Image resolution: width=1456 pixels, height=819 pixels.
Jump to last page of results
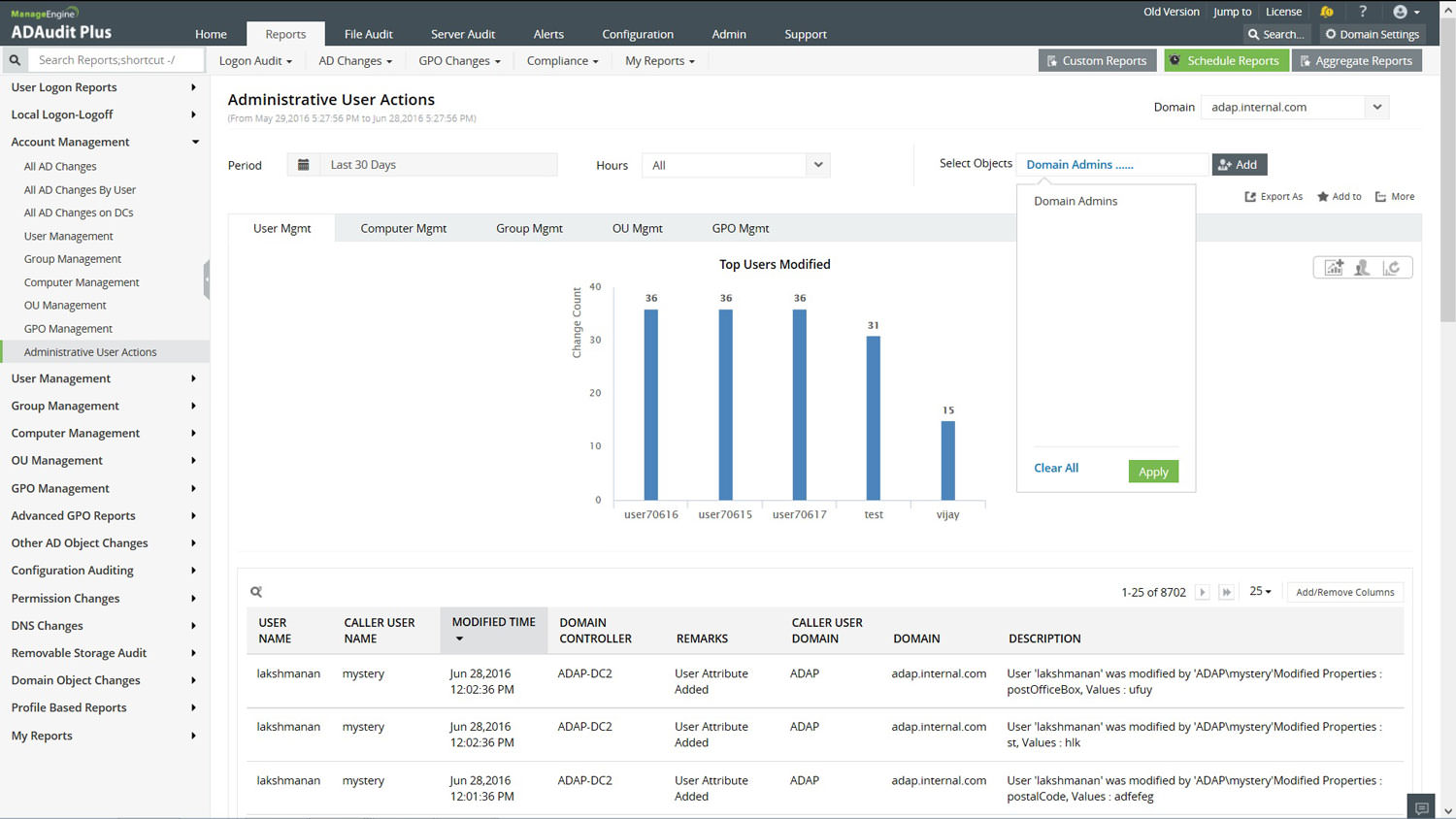(1227, 592)
